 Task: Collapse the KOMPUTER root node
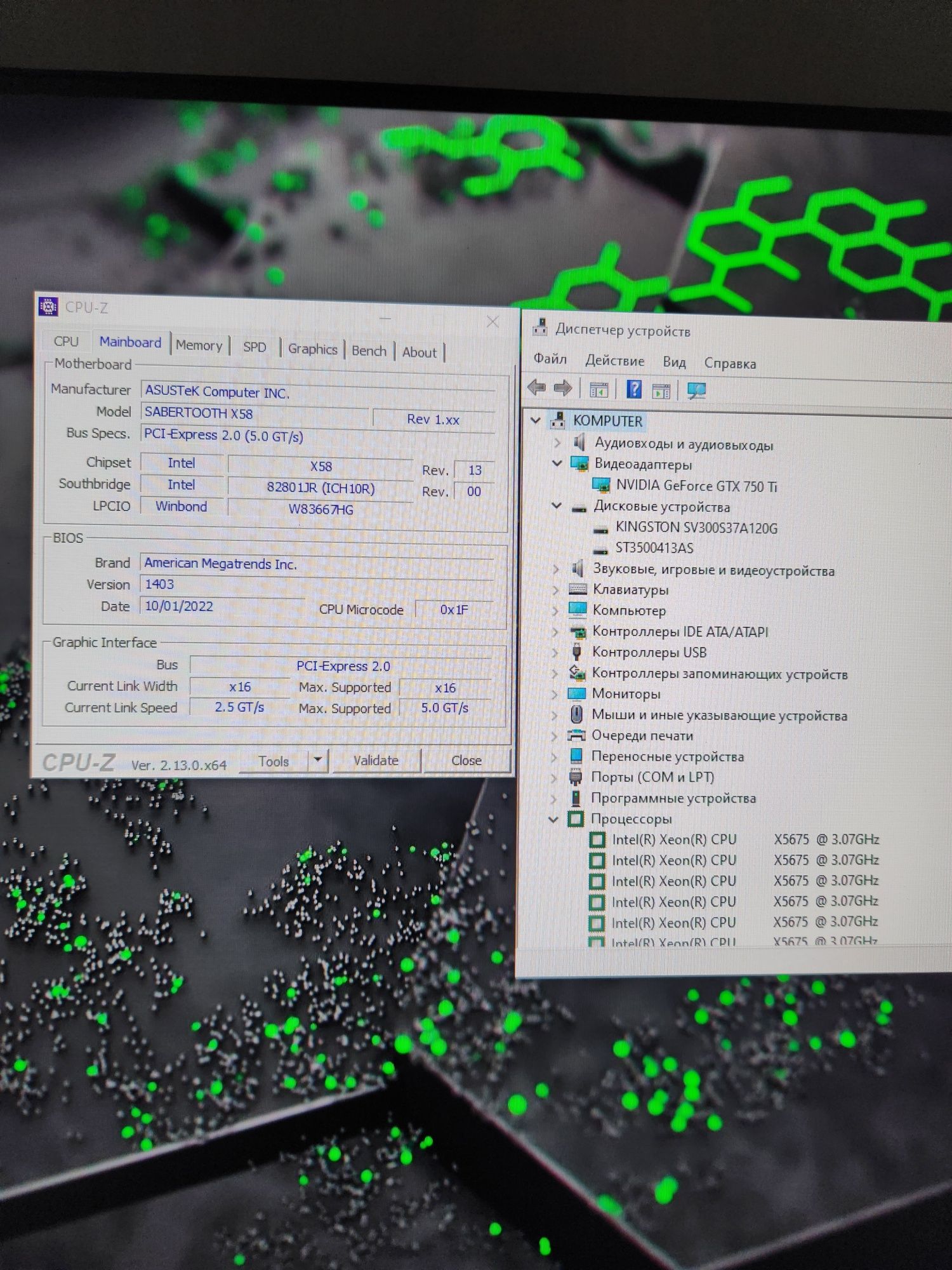coord(536,420)
